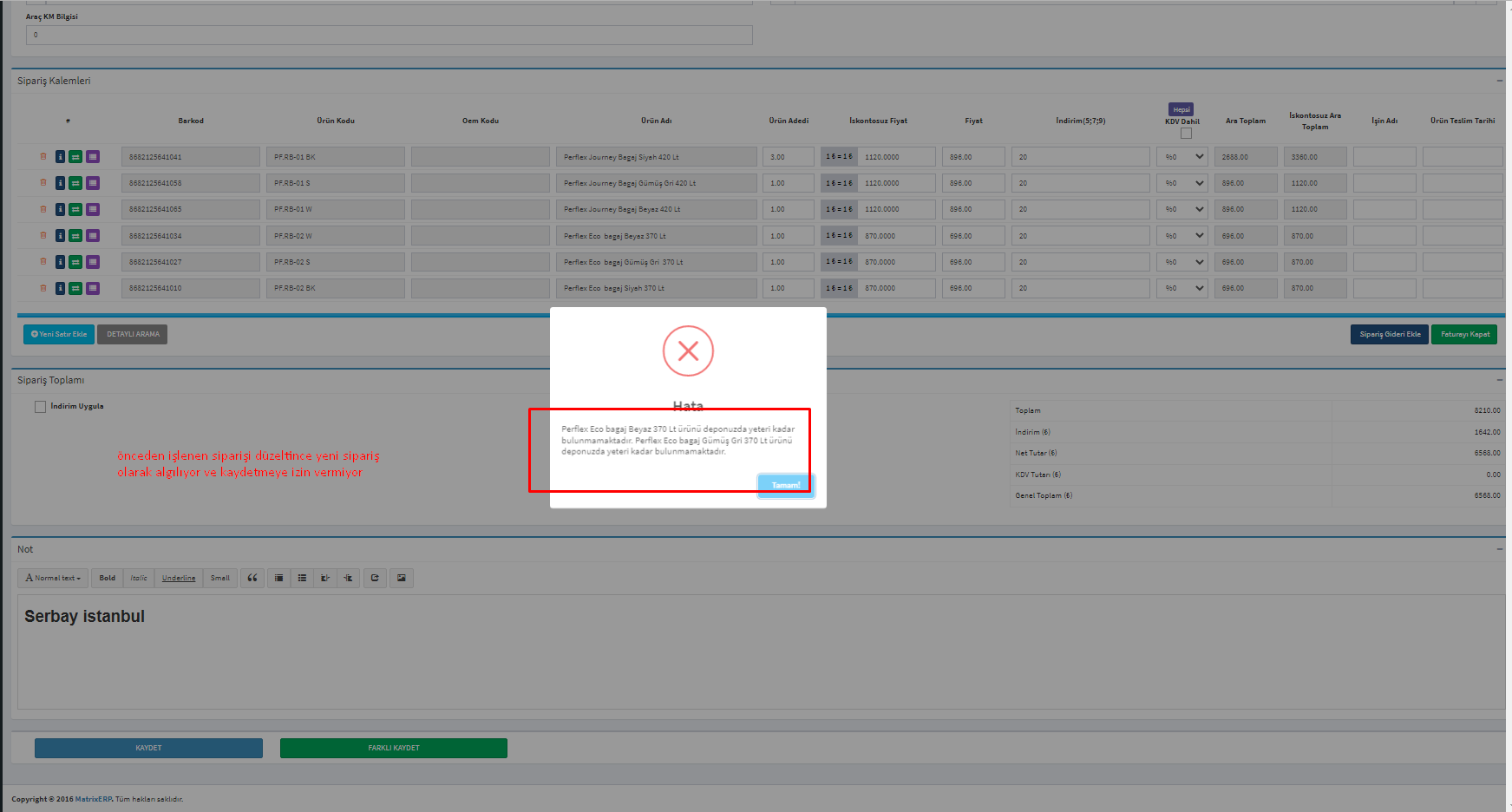1512x812 pixels.
Task: Click the green FARKLI KAYDET button
Action: pos(393,748)
